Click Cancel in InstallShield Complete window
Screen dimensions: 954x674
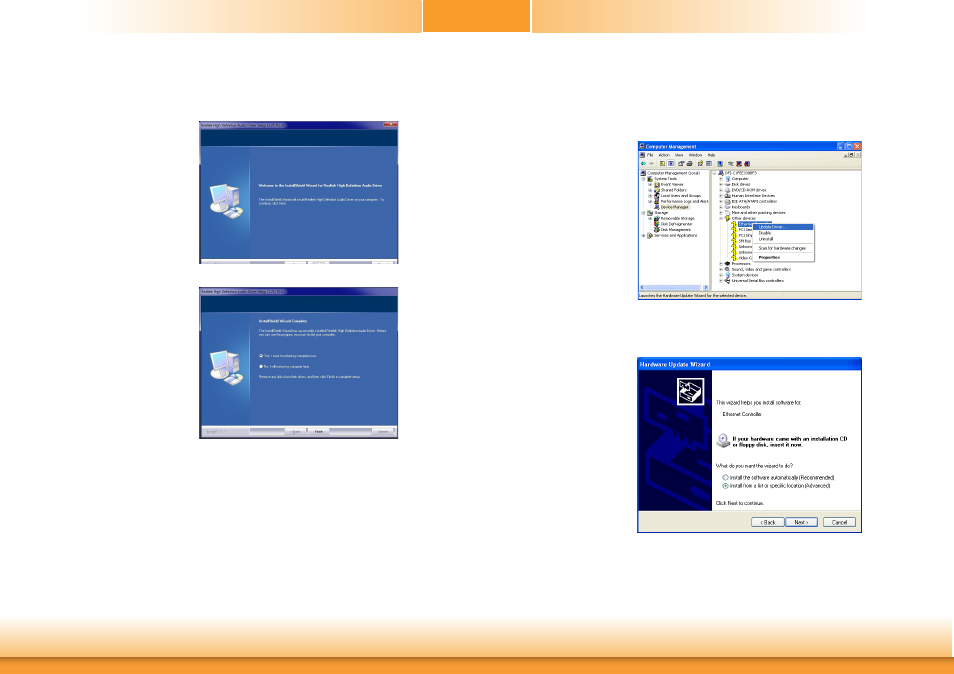pos(382,431)
